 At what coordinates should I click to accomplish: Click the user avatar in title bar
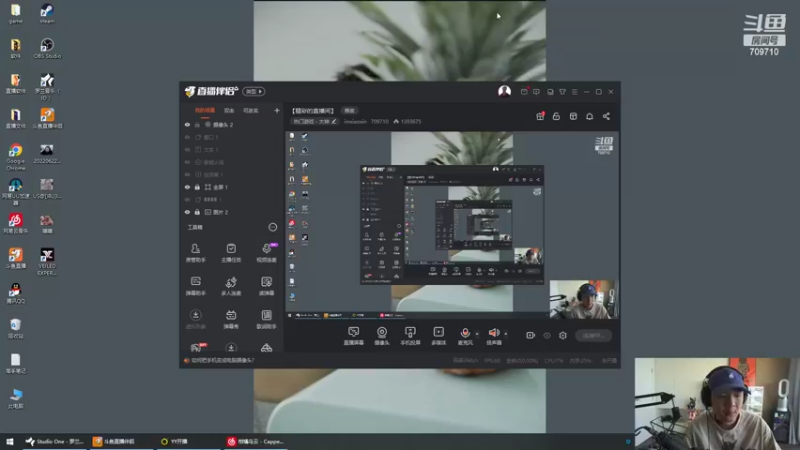pos(504,91)
